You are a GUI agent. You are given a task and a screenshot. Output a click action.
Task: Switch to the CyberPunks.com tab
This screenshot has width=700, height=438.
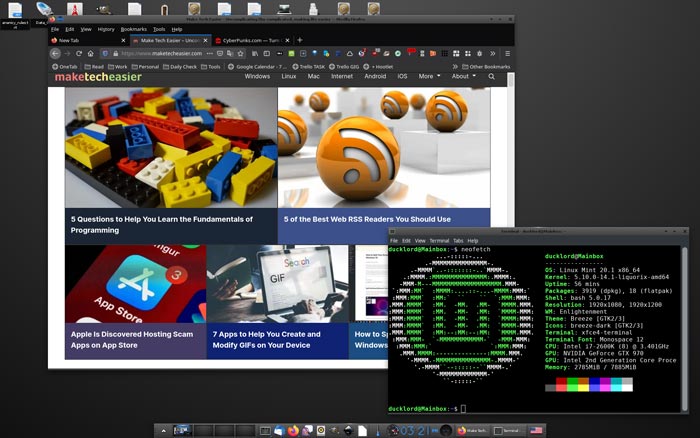click(x=245, y=40)
